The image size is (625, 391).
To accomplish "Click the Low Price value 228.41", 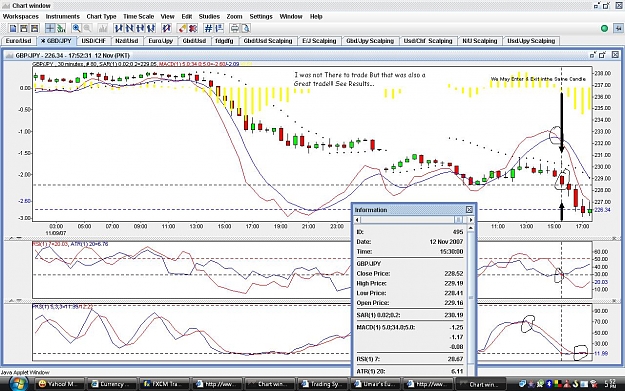I will point(454,293).
